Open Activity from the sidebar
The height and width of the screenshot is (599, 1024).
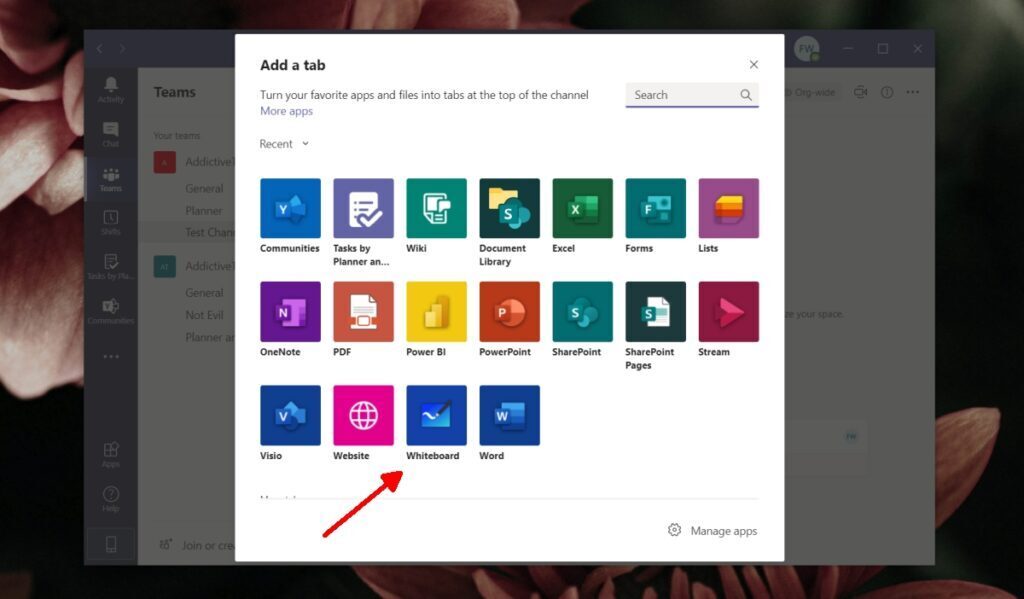tap(111, 88)
